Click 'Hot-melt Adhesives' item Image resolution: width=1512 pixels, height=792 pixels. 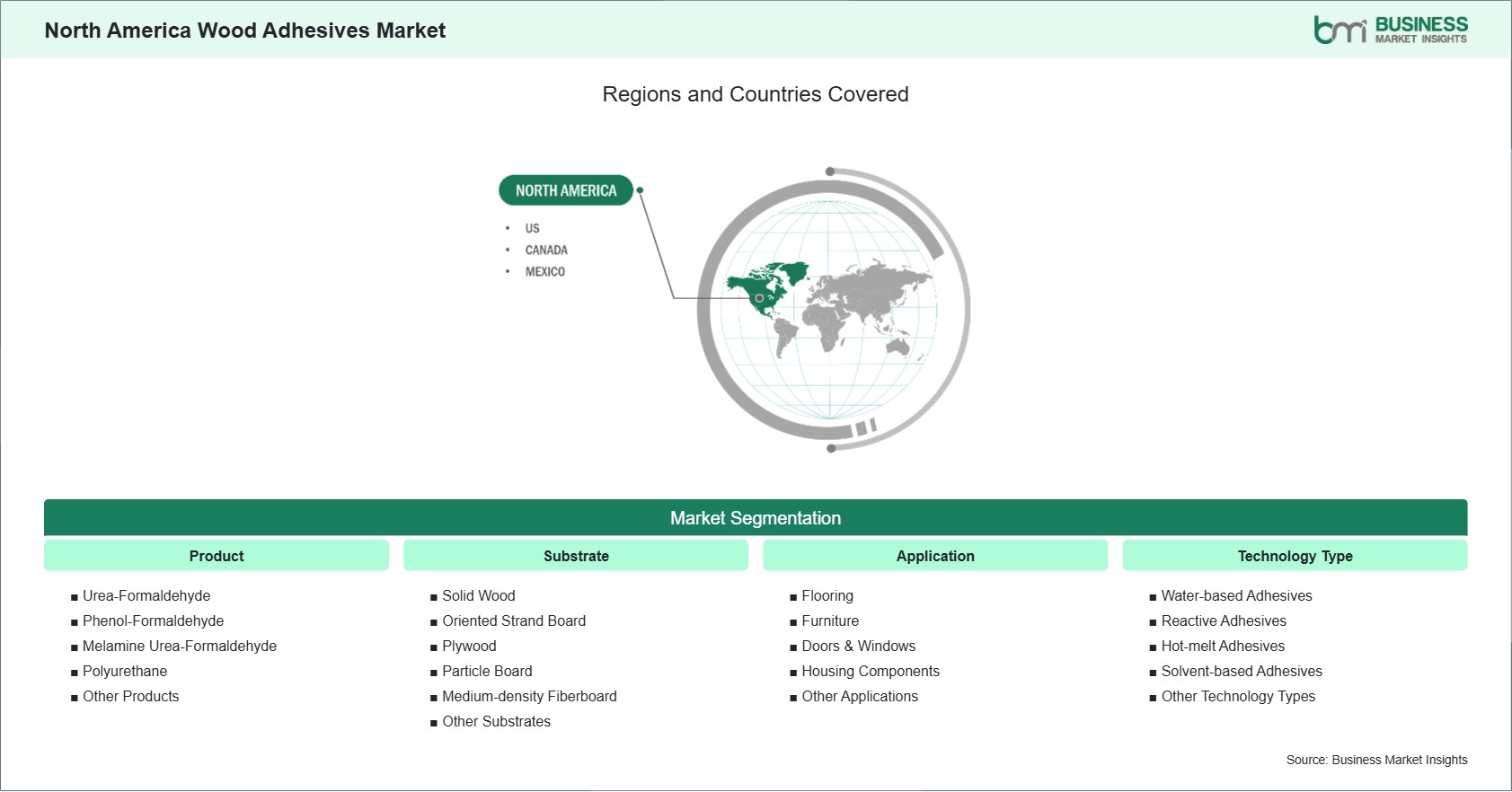point(1223,646)
